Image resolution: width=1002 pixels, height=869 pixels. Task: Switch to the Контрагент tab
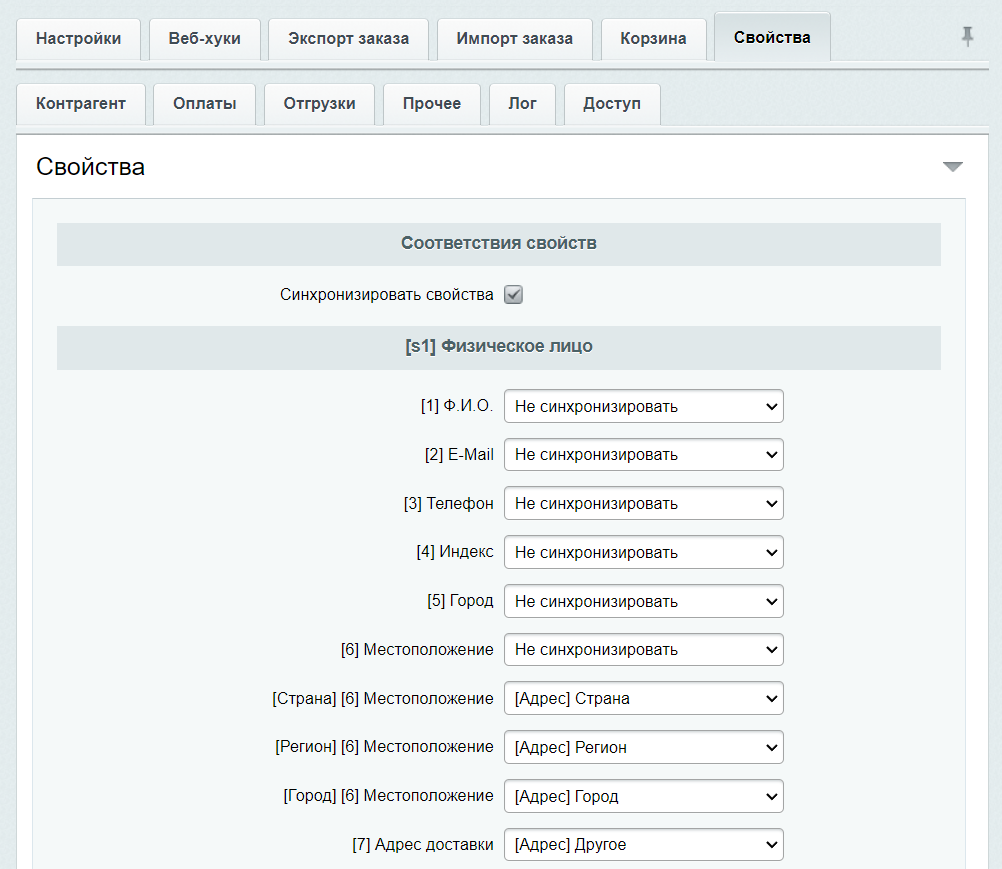81,104
